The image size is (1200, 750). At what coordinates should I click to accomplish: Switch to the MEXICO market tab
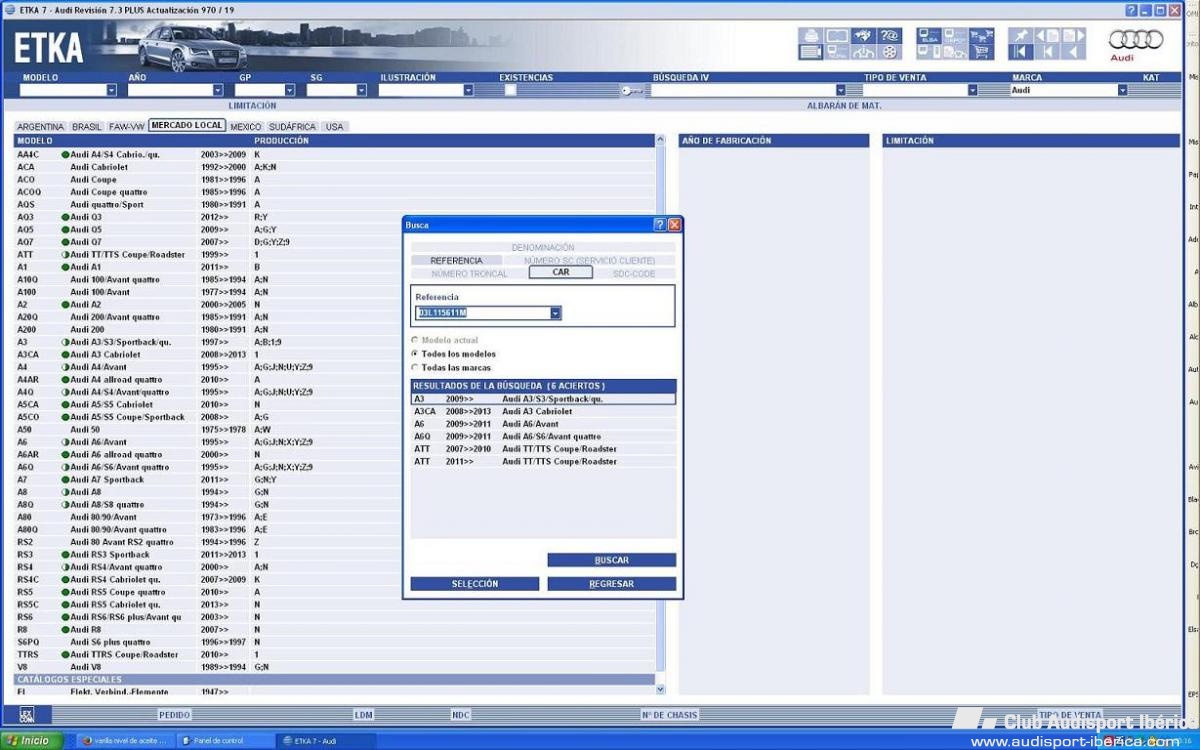tap(246, 127)
